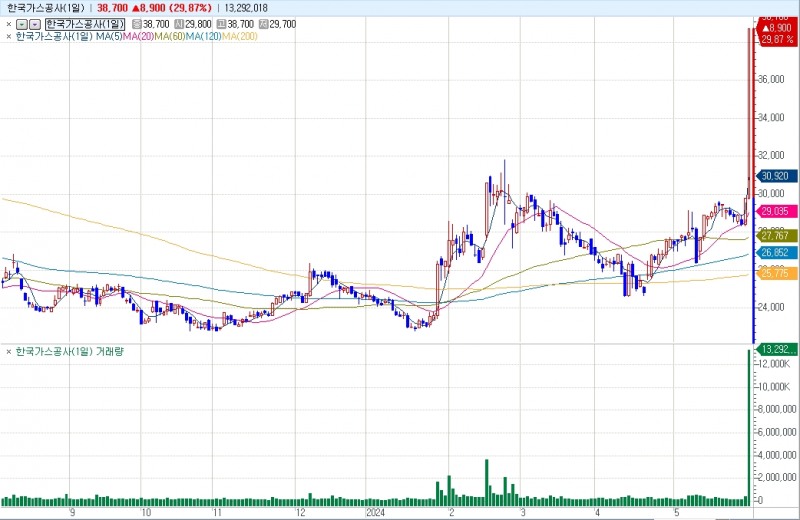Close the price chart legend row with x
The width and height of the screenshot is (800, 520).
coord(9,23)
